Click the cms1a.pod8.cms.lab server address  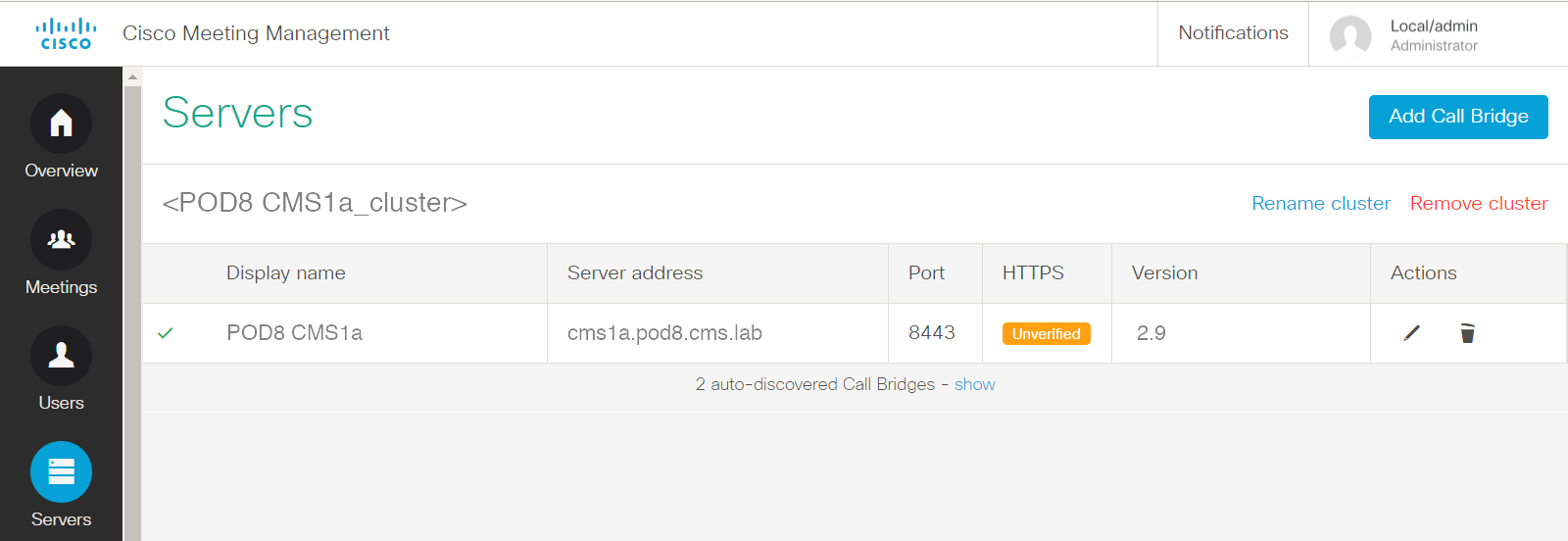tap(664, 333)
